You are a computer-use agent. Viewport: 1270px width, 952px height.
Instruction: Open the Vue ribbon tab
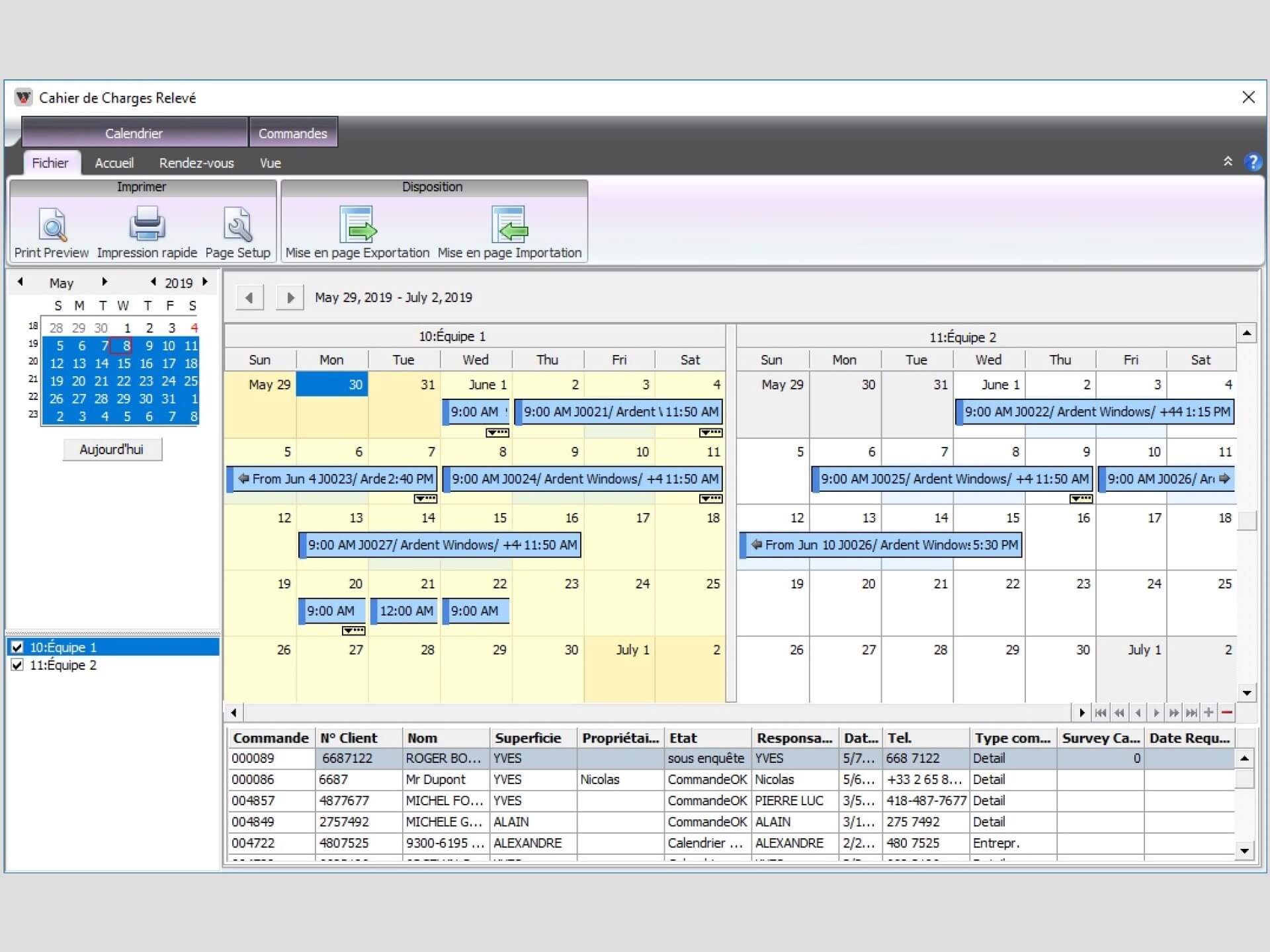coord(270,163)
